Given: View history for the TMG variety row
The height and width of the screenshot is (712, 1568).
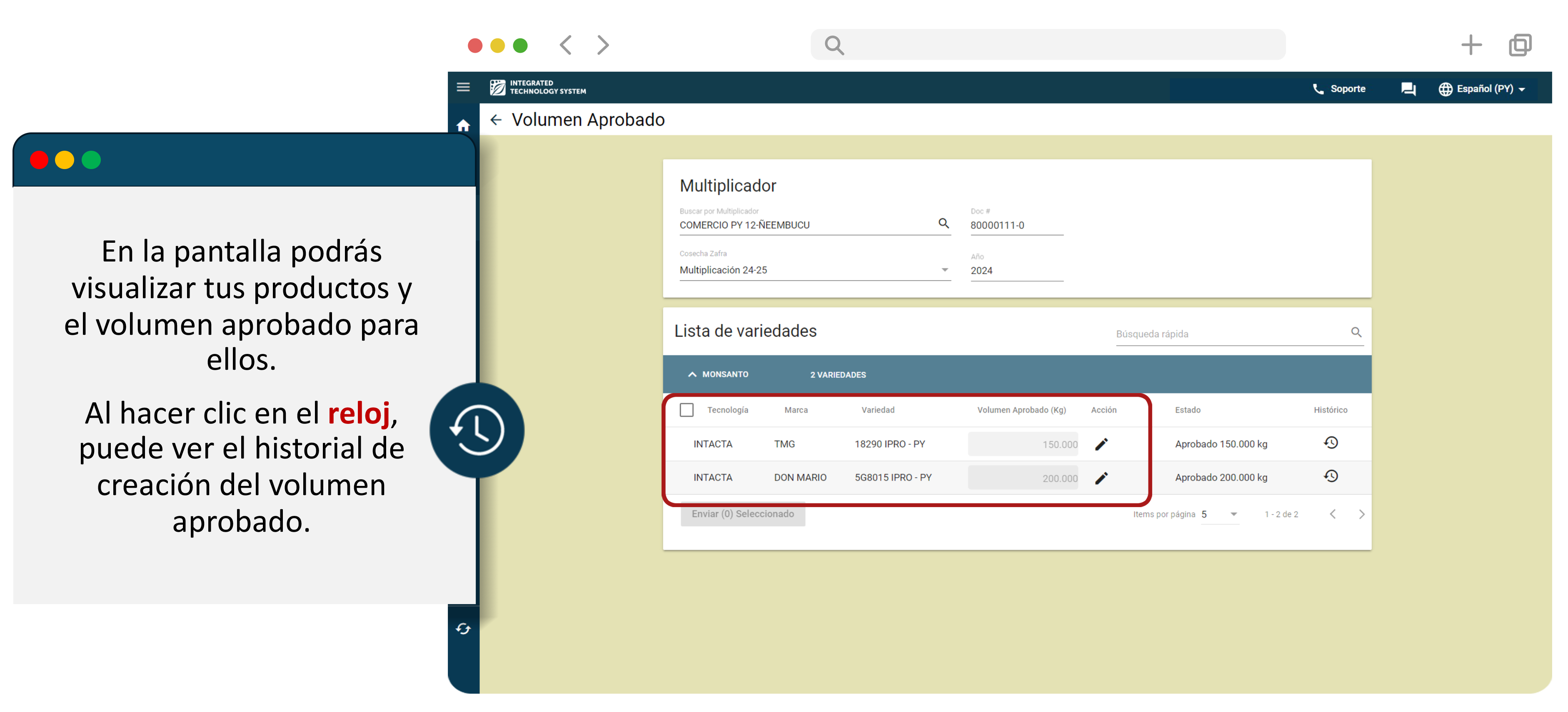Looking at the screenshot, I should pyautogui.click(x=1331, y=443).
